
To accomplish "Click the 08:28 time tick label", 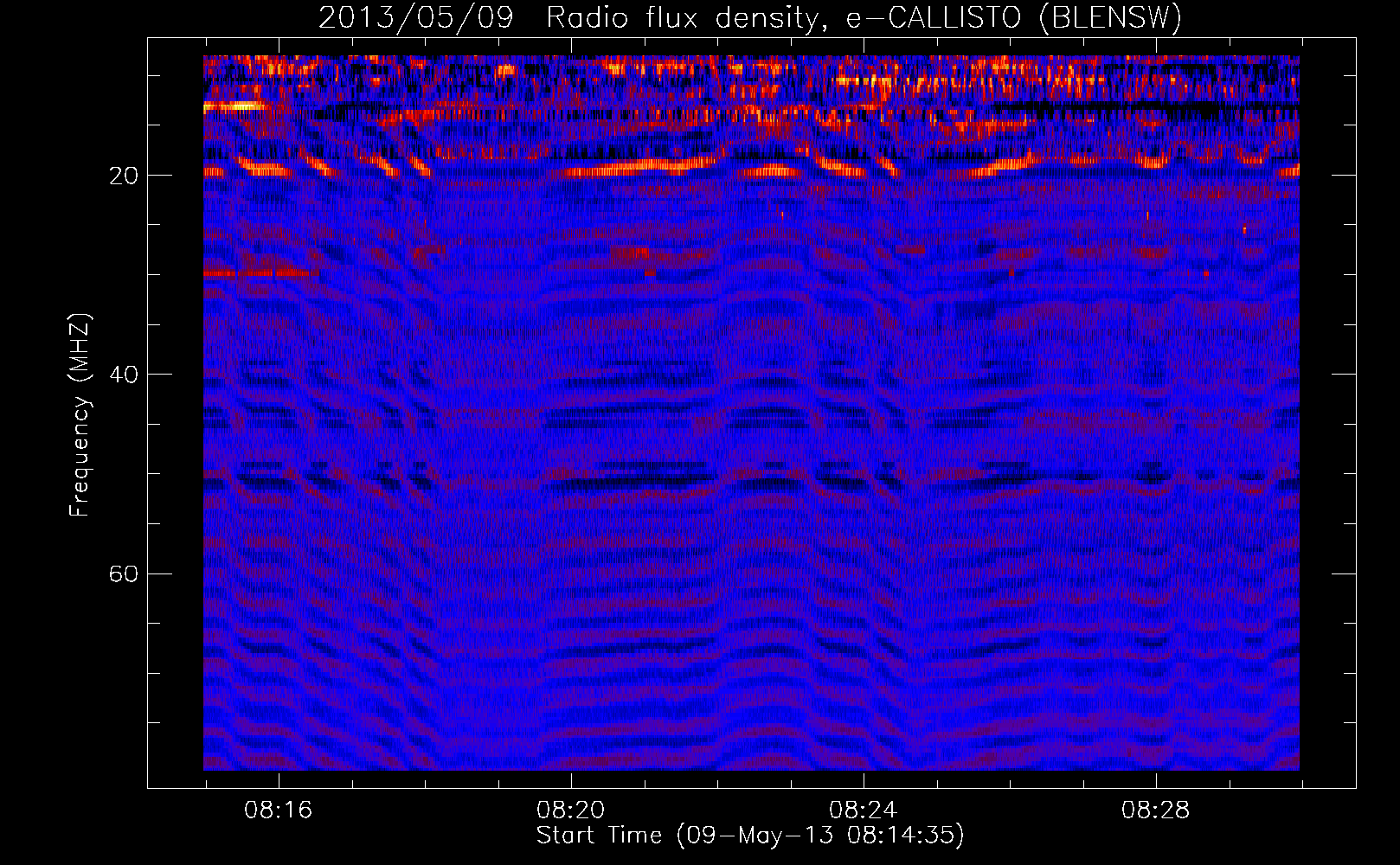I will click(1156, 811).
